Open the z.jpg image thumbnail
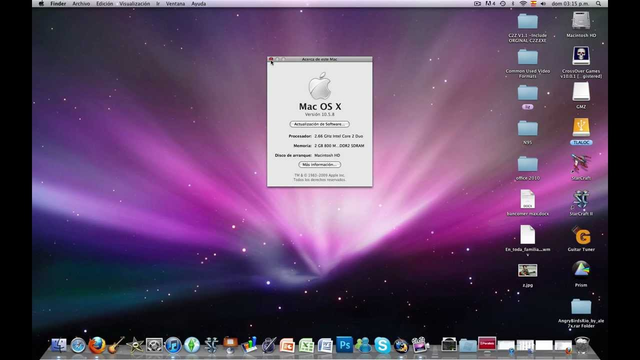Viewport: 640px width, 360px height. coord(528,270)
